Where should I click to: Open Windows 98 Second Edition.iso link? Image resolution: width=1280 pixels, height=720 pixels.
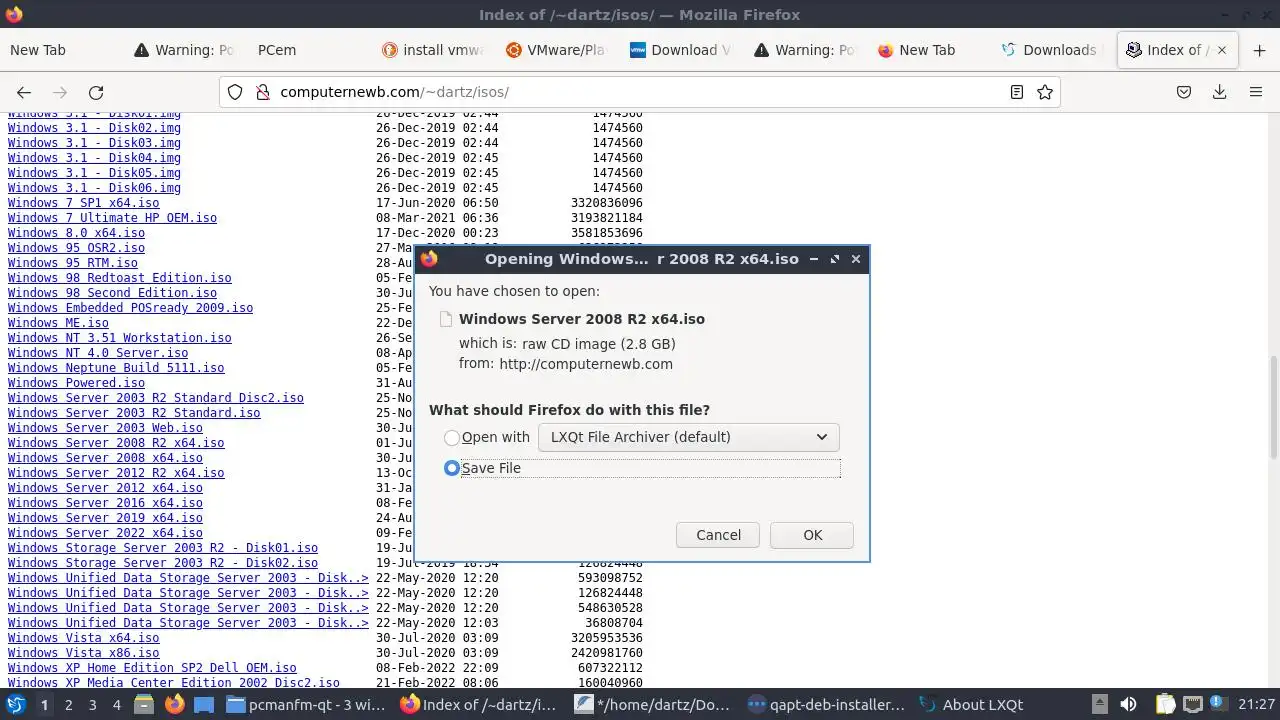coord(112,293)
